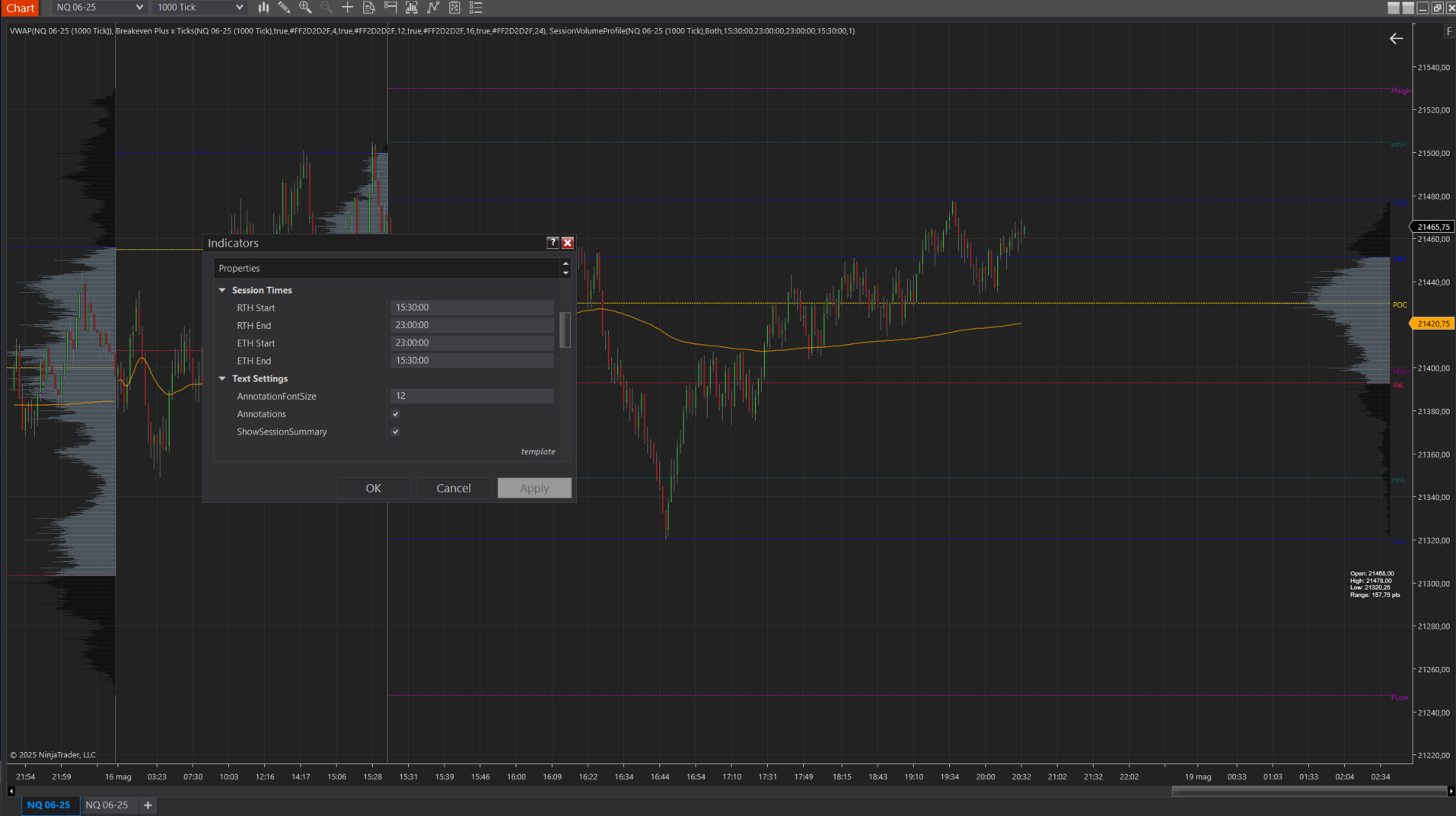This screenshot has height=816, width=1456.
Task: Enable the crosshair cursor tool
Action: (347, 7)
